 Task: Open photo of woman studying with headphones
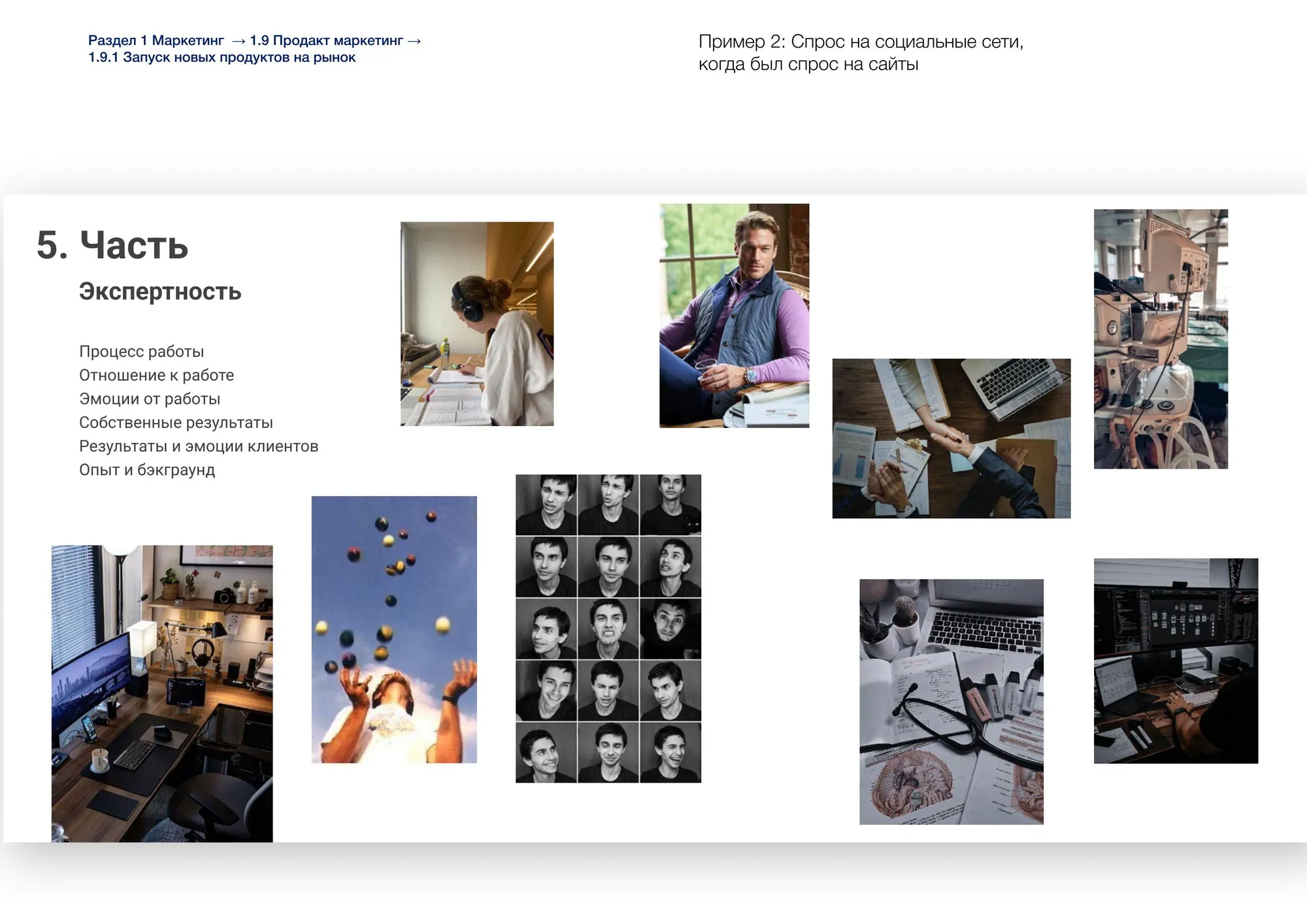coord(477,324)
